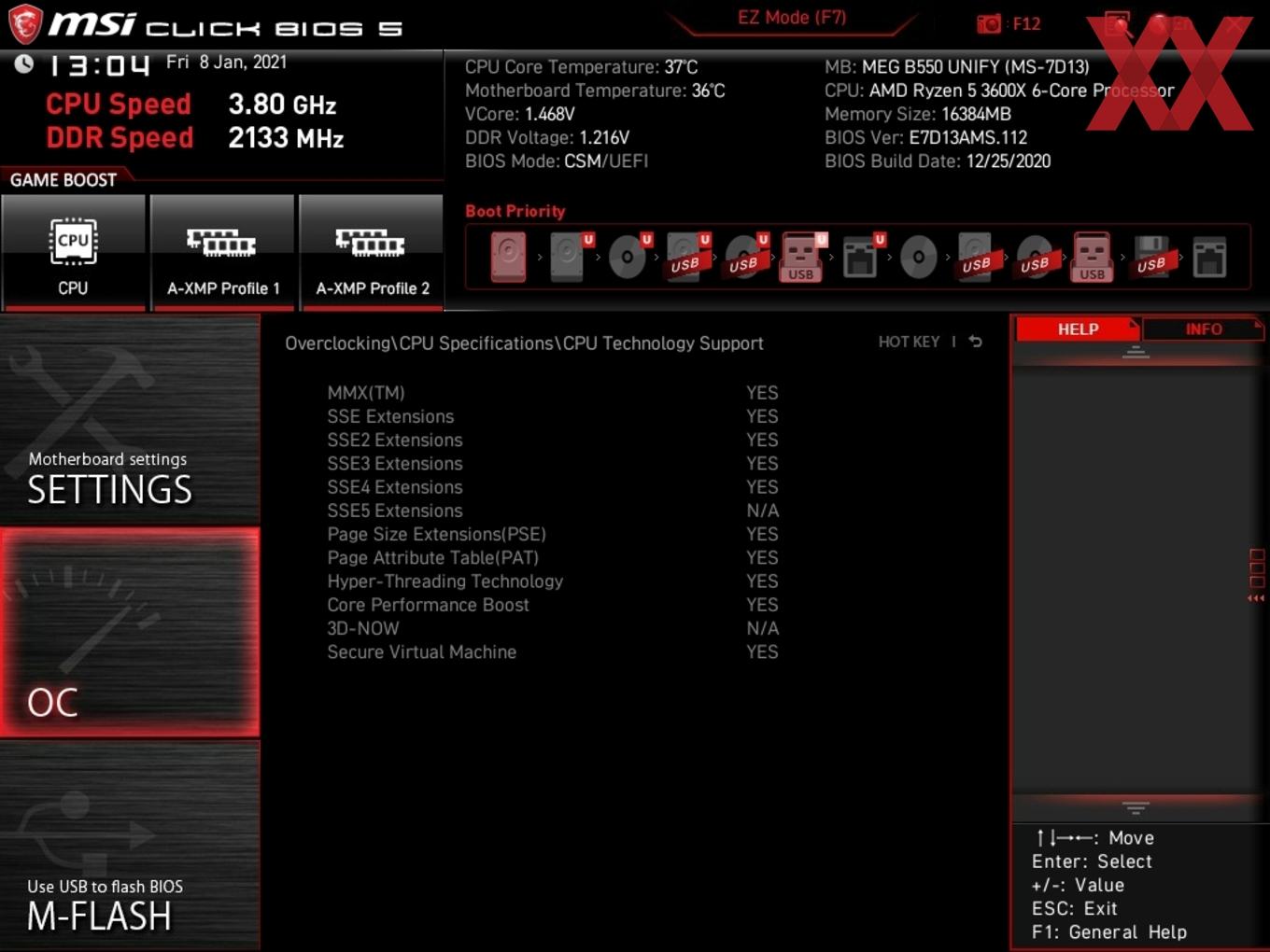Click the CPU Core Temperature value
The width and height of the screenshot is (1270, 952).
[x=681, y=67]
